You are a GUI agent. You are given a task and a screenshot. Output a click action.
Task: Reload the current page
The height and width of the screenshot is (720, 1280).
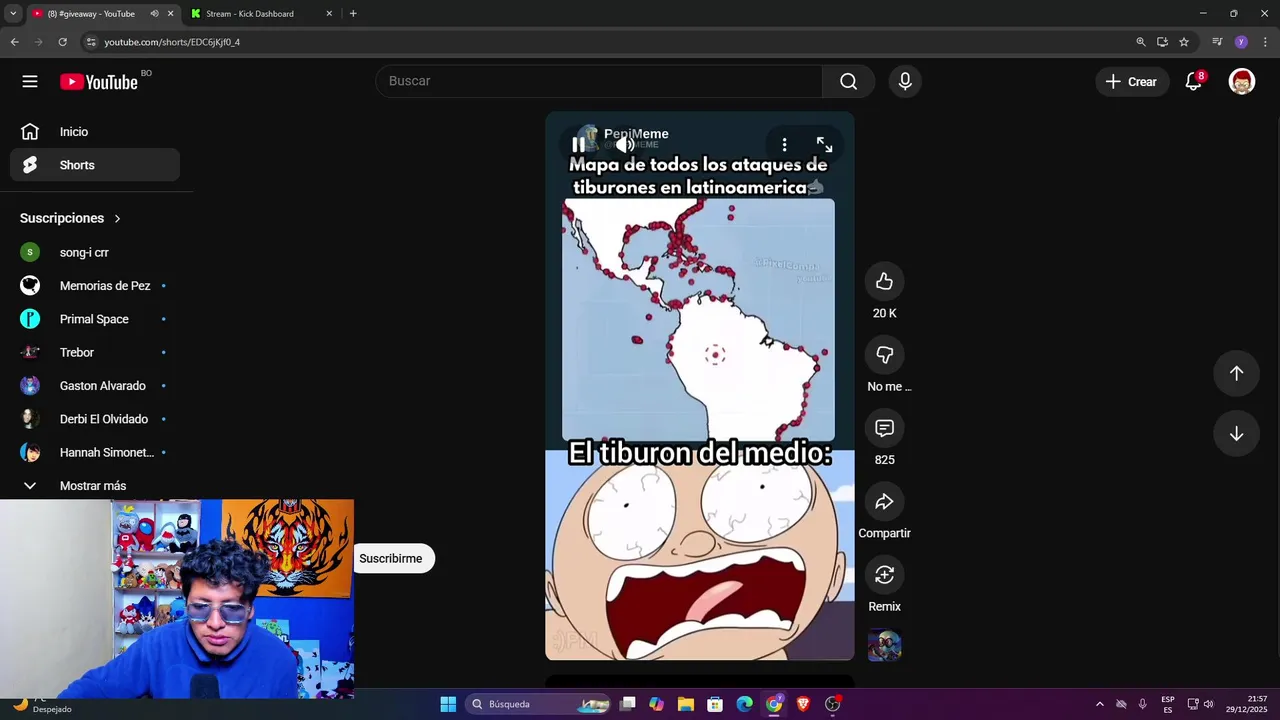pyautogui.click(x=62, y=42)
